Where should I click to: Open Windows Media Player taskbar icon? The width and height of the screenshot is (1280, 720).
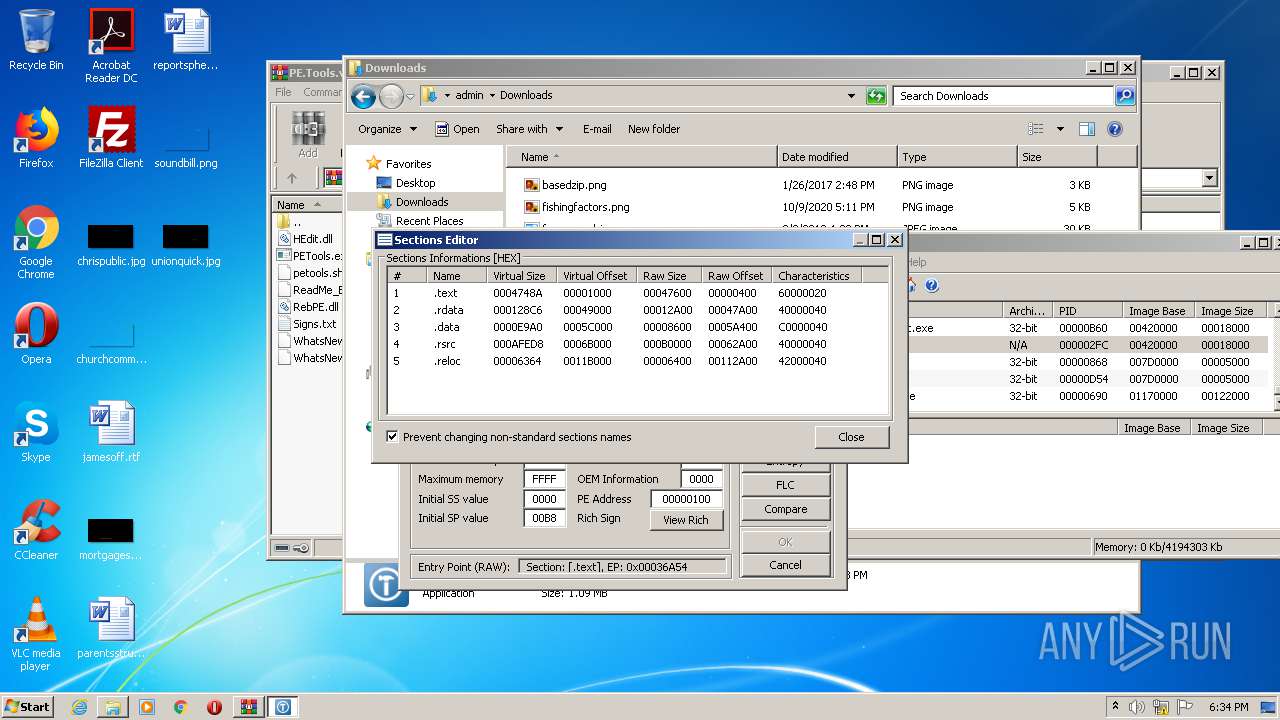147,707
